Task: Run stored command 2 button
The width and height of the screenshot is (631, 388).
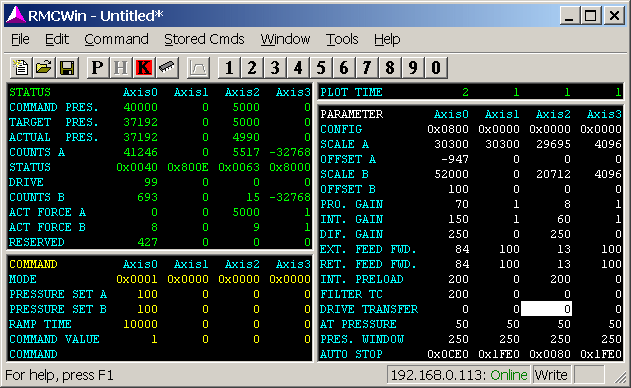Action: point(252,68)
